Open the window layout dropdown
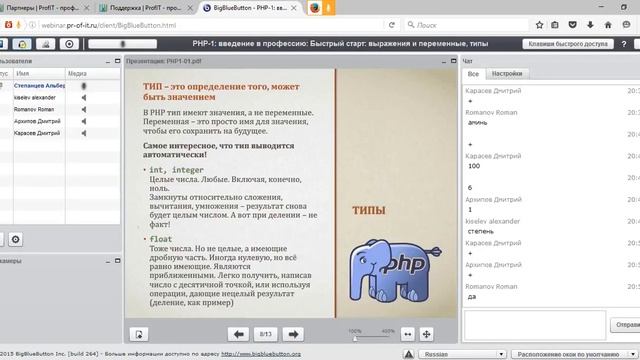 click(574, 354)
